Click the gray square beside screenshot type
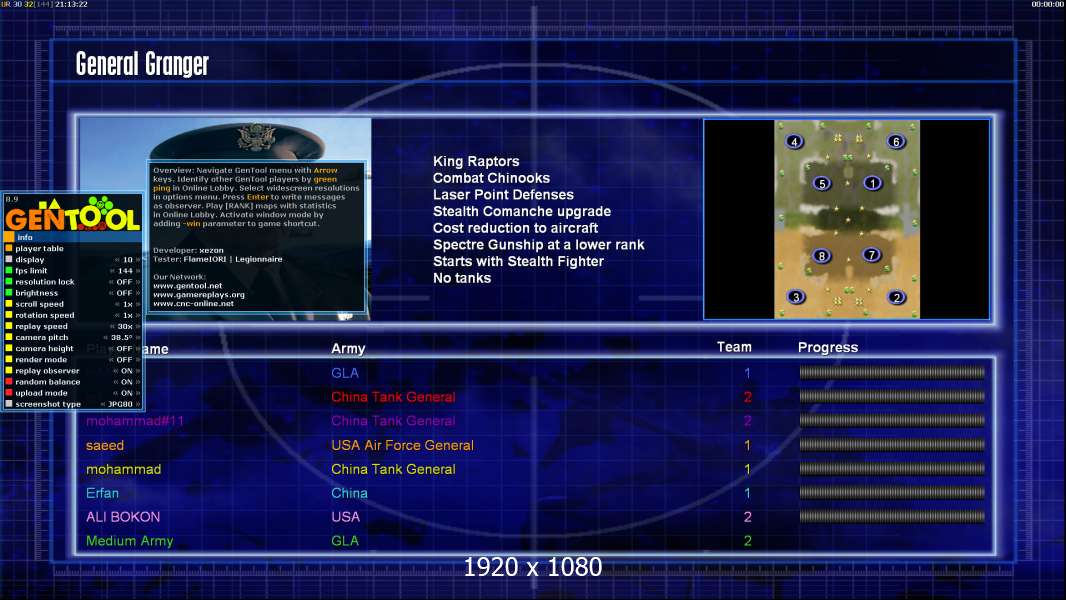The image size is (1066, 600). click(9, 404)
